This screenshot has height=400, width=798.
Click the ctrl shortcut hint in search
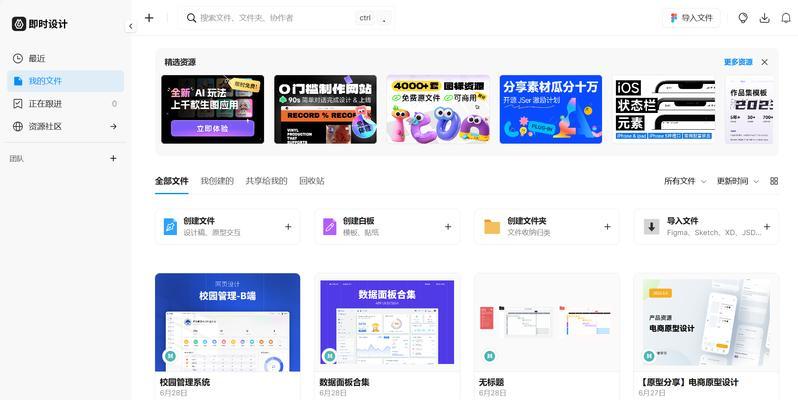pyautogui.click(x=365, y=18)
